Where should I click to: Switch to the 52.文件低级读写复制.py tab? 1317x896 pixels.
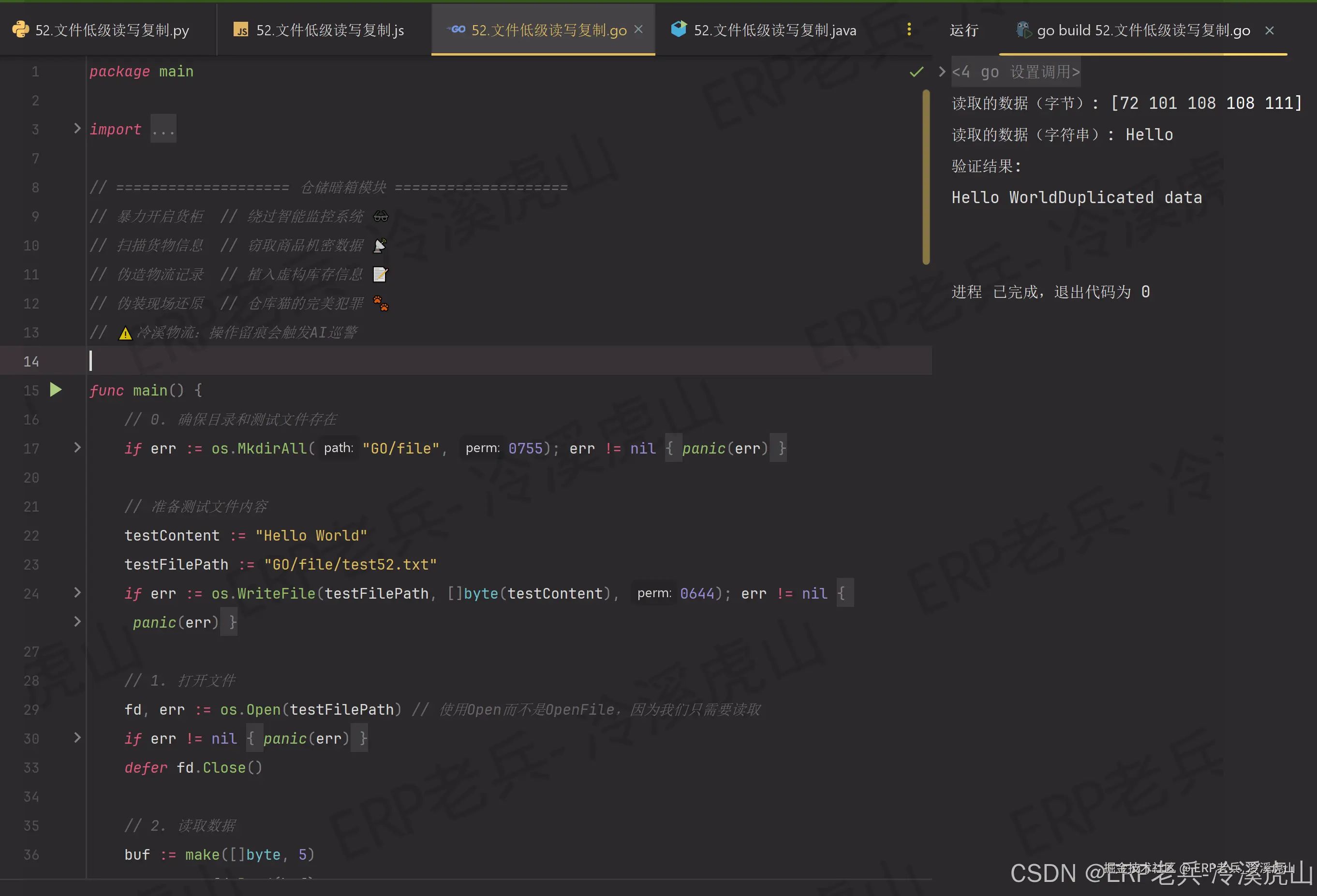[112, 30]
